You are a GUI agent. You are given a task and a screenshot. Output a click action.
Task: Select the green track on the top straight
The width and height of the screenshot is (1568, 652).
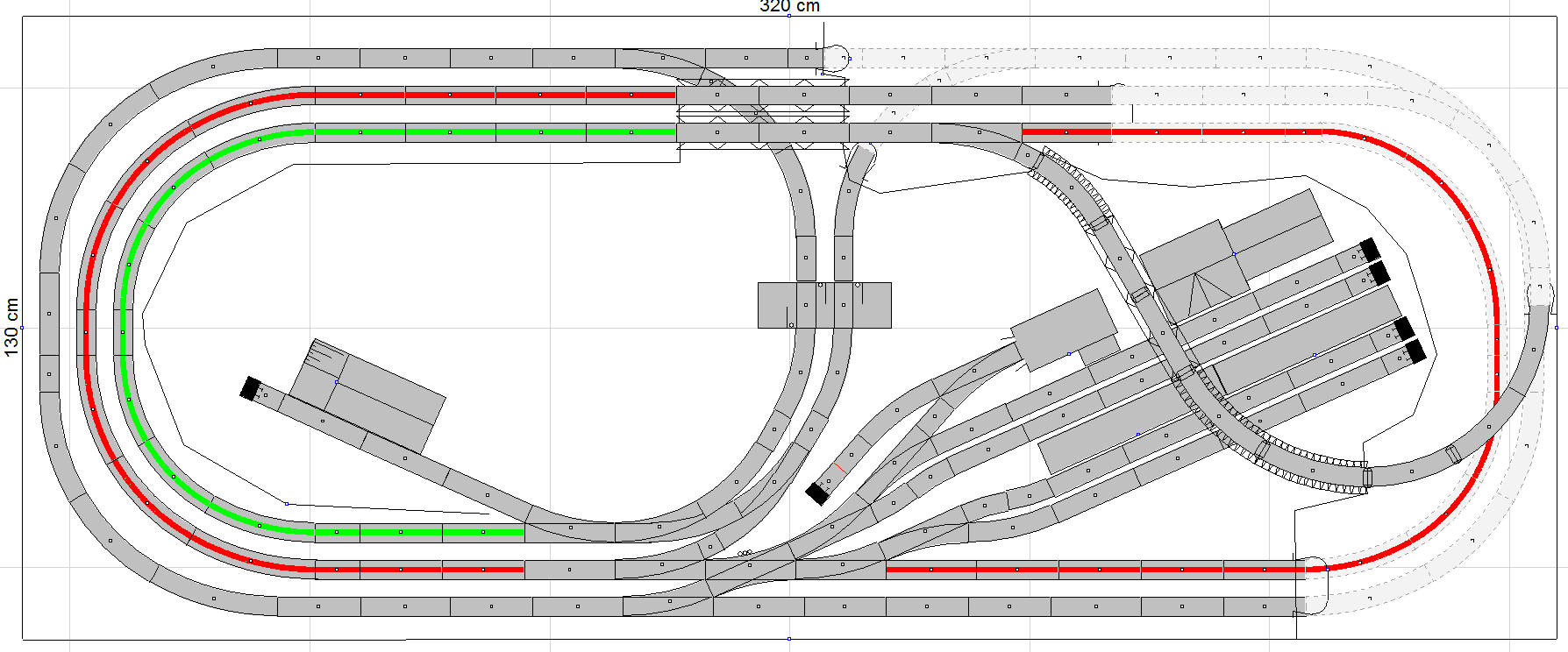click(495, 132)
